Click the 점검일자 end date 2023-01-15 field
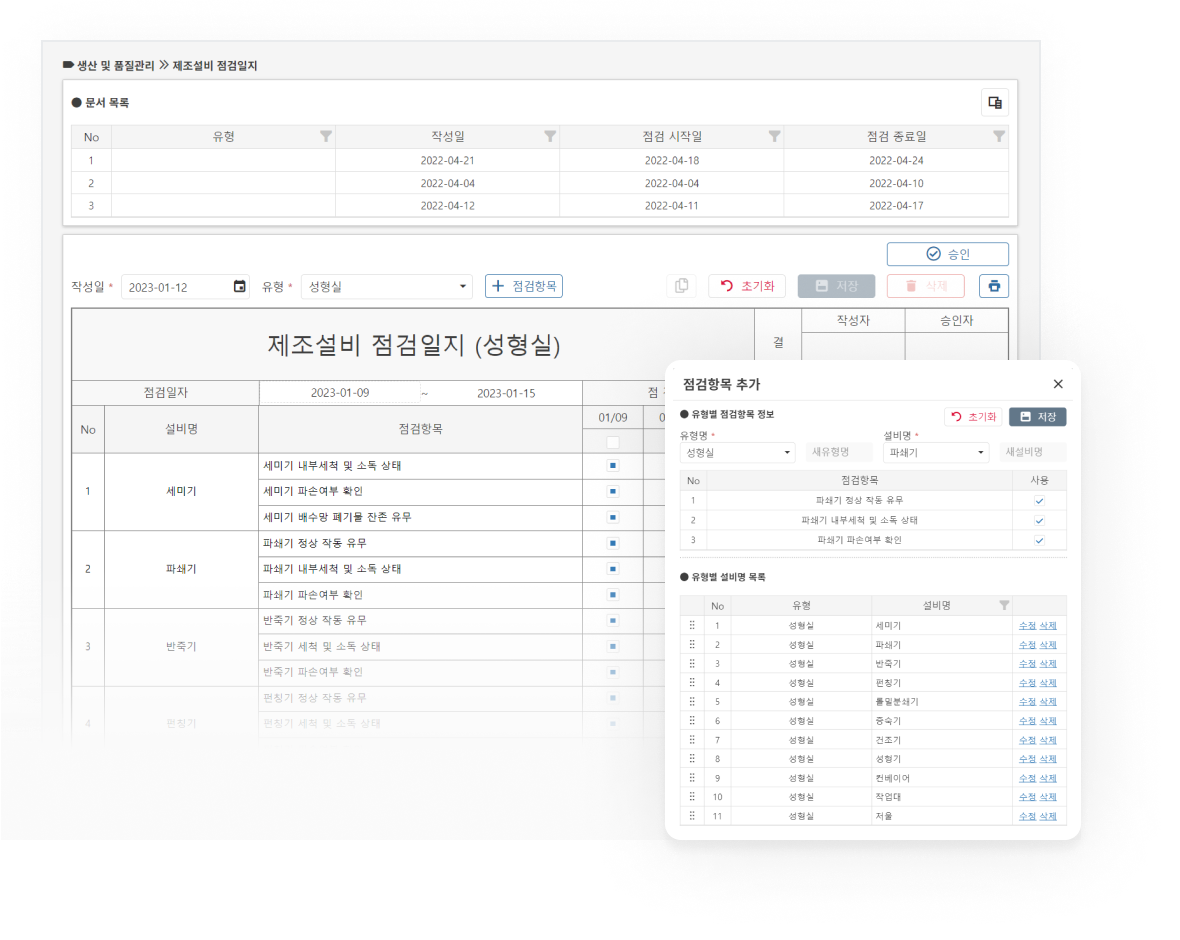This screenshot has width=1180, height=940. [x=506, y=393]
